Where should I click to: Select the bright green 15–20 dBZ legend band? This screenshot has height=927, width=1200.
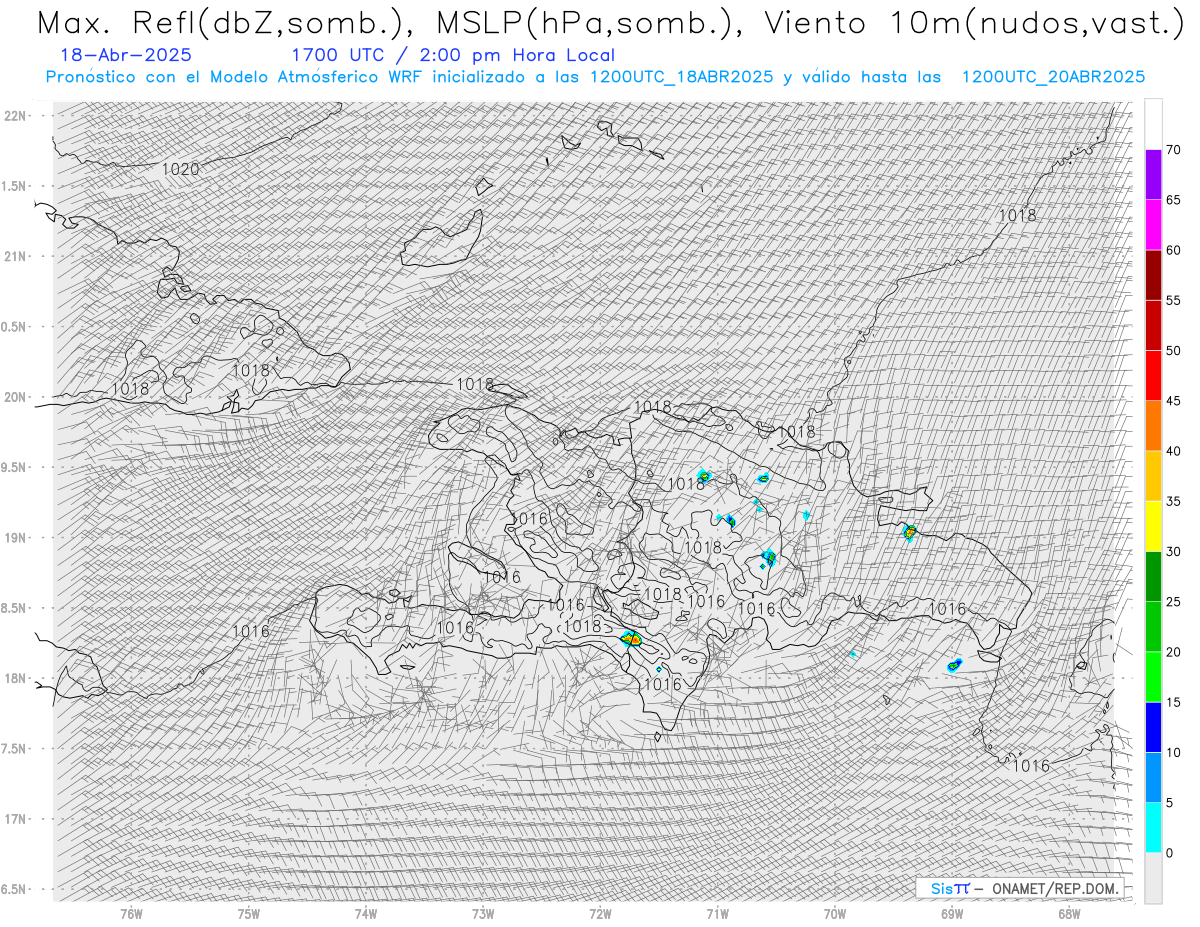(1153, 677)
